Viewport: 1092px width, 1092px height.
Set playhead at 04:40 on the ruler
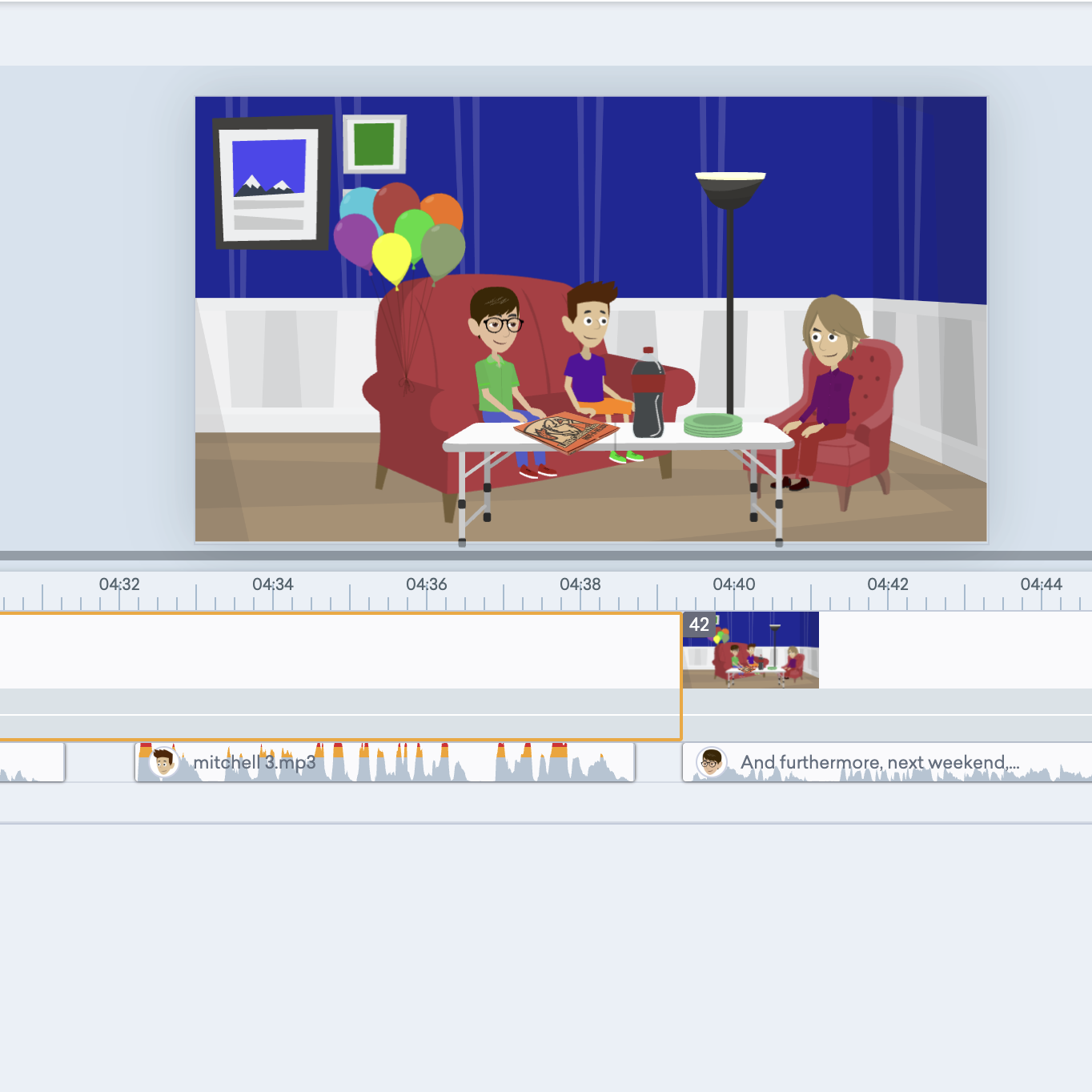(734, 584)
